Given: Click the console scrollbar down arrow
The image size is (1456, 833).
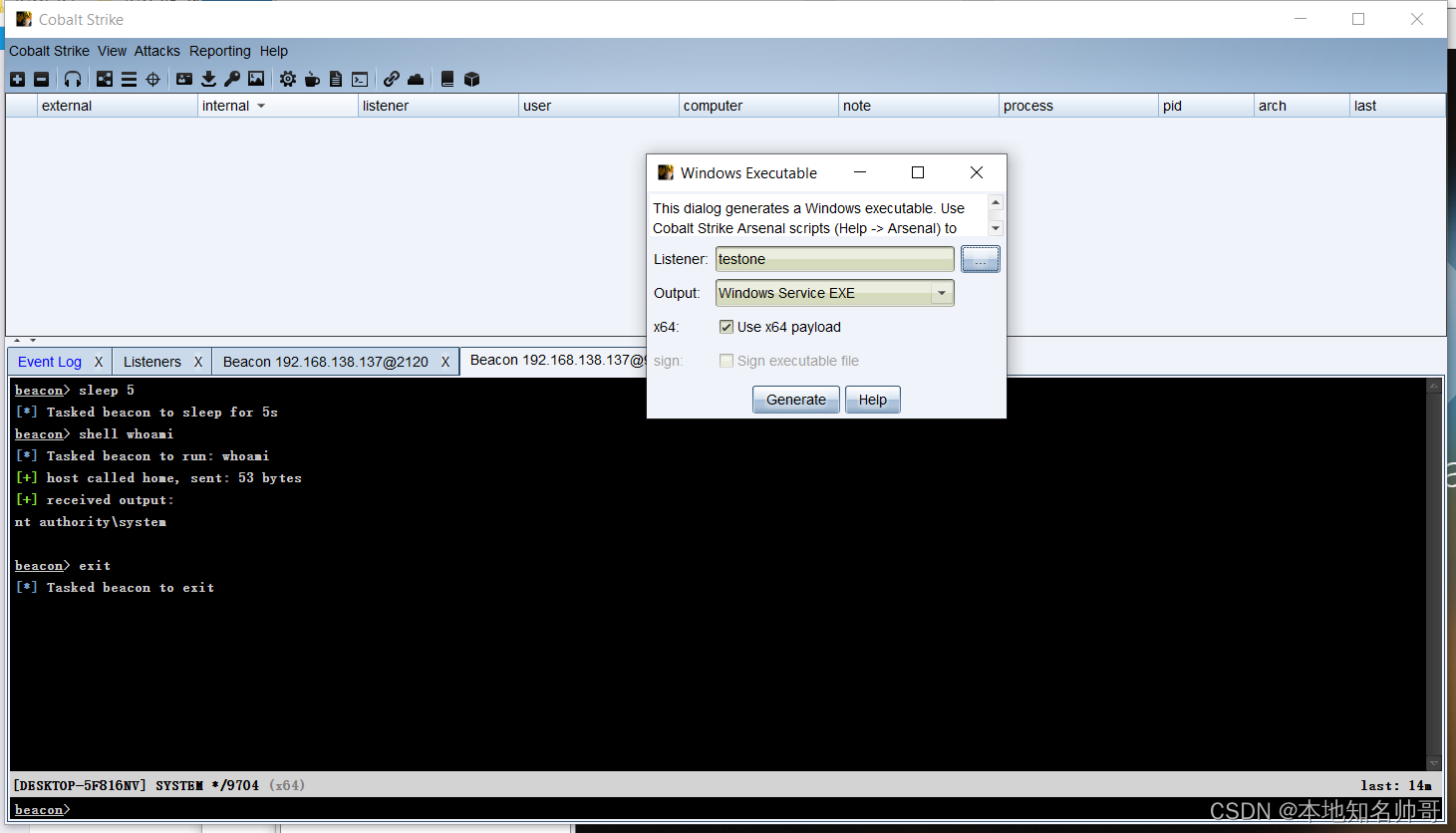Looking at the screenshot, I should (1434, 763).
